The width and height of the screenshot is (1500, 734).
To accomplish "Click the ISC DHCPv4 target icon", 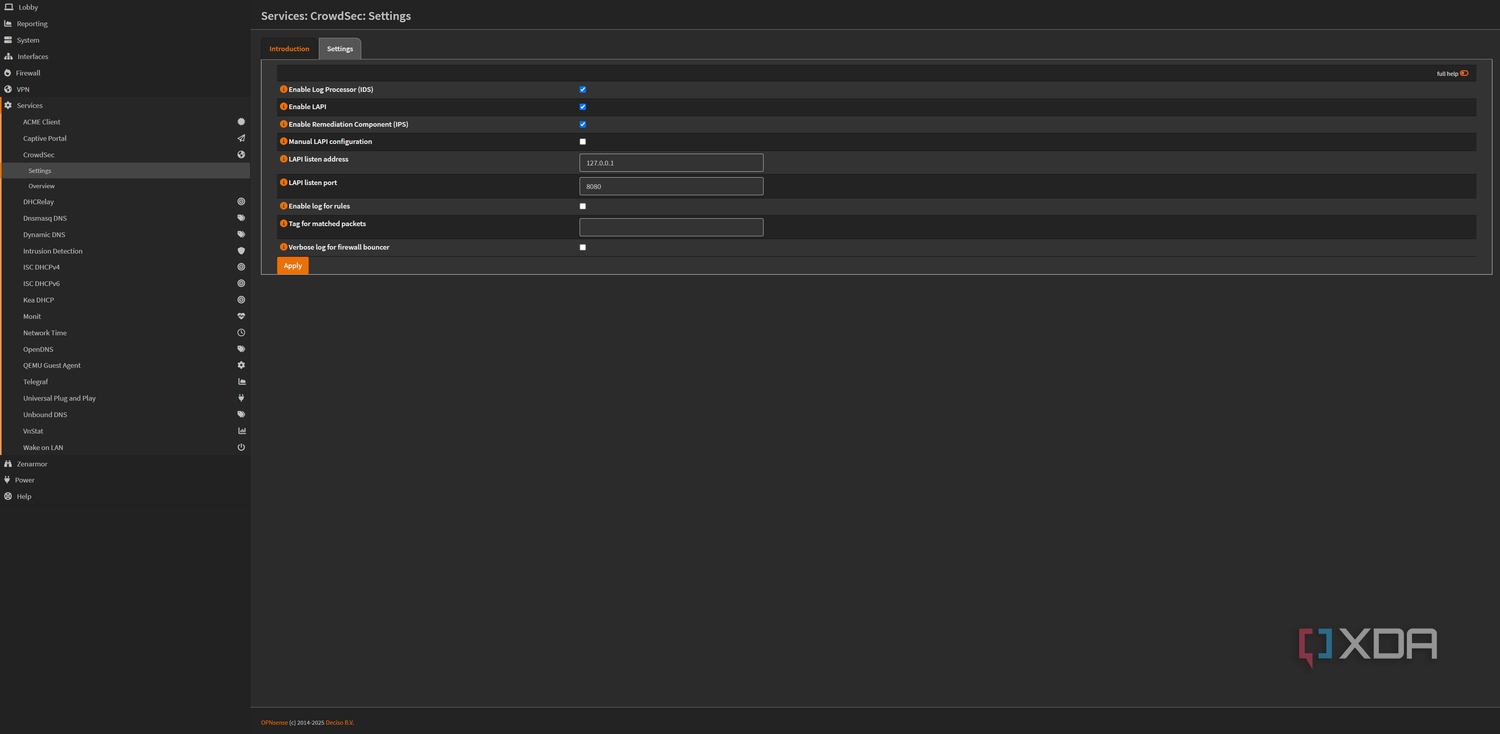I will 241,267.
